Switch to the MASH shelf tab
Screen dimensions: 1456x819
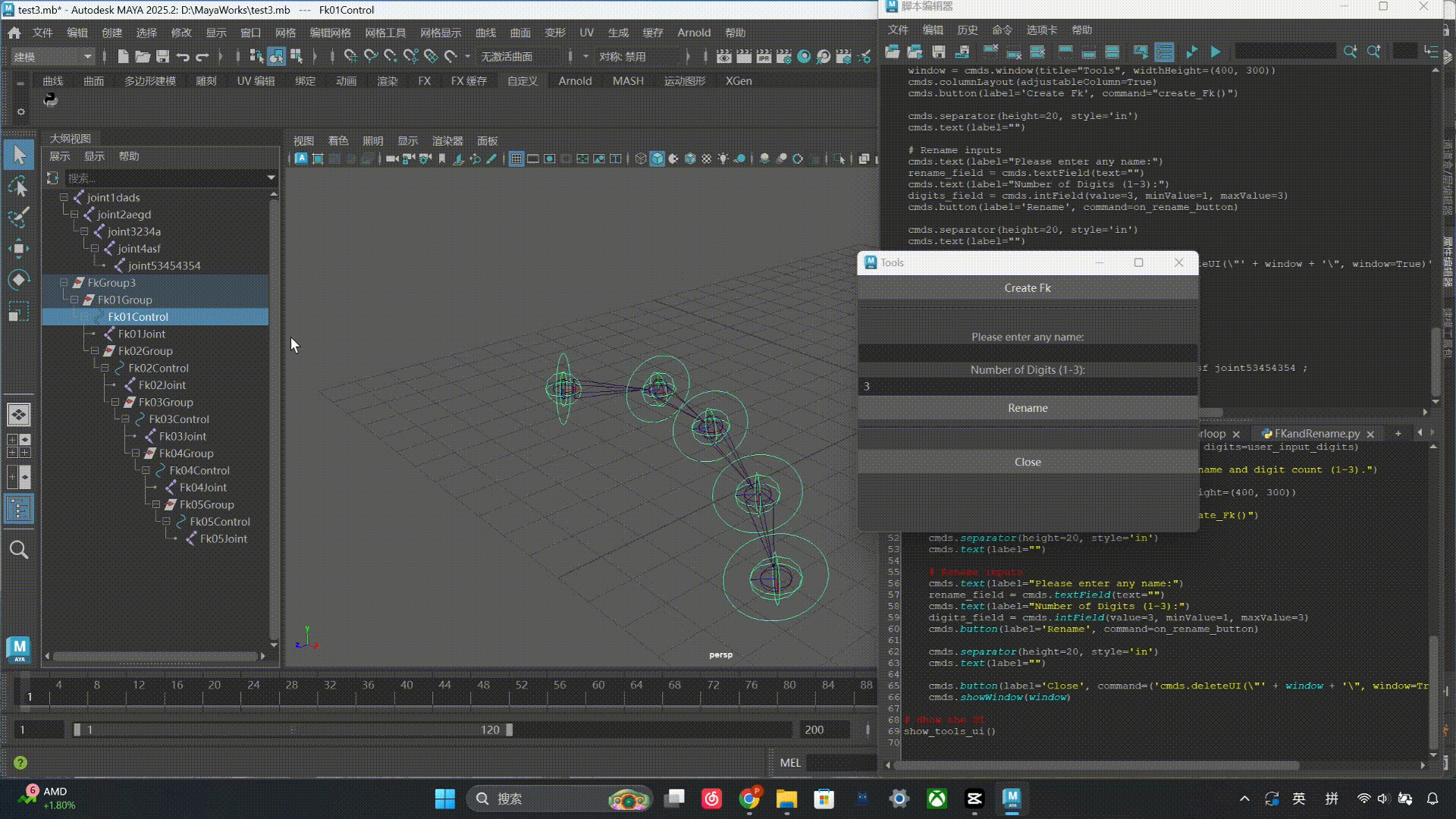click(628, 80)
